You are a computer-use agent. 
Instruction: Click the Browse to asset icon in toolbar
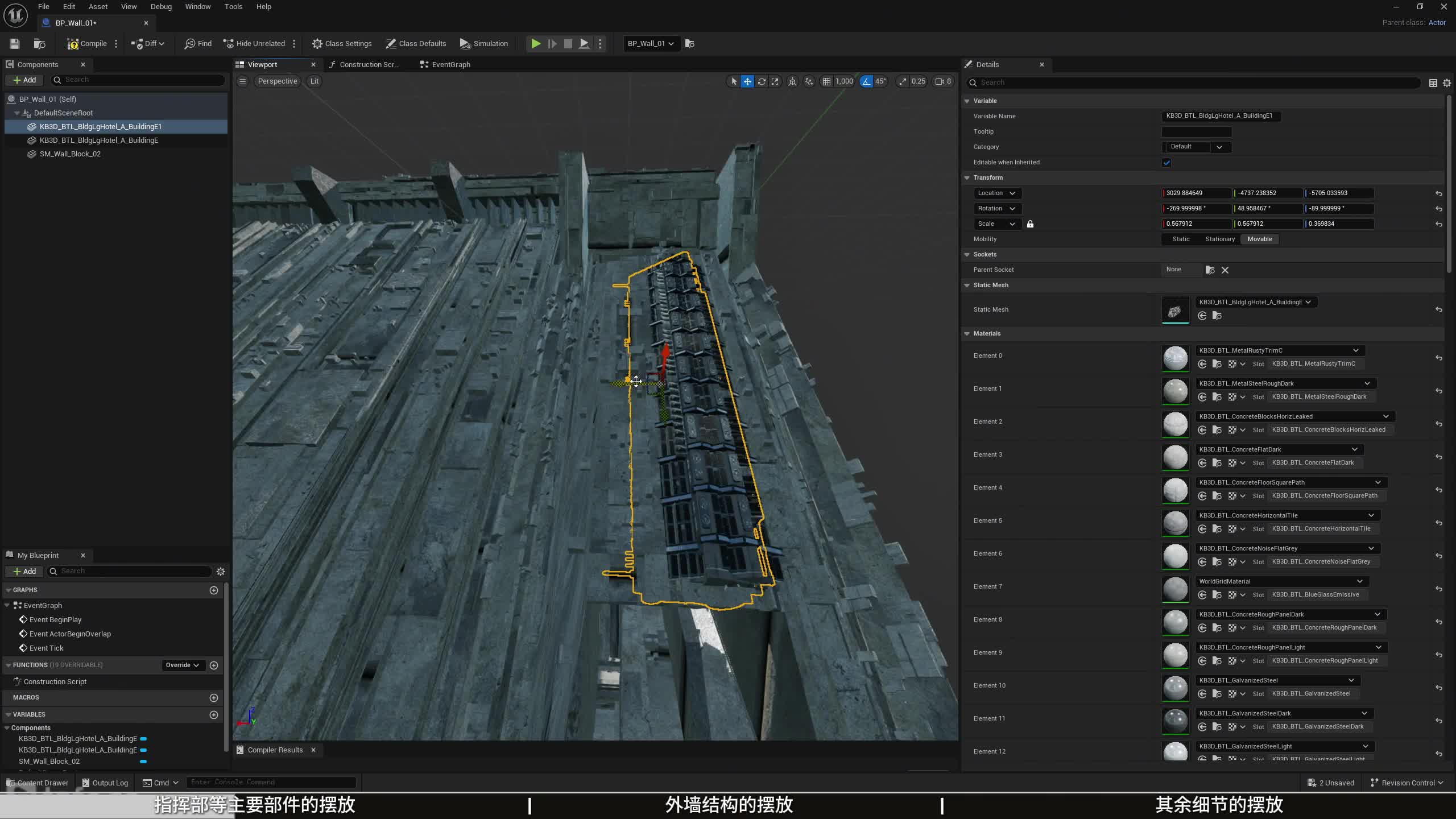(39, 44)
